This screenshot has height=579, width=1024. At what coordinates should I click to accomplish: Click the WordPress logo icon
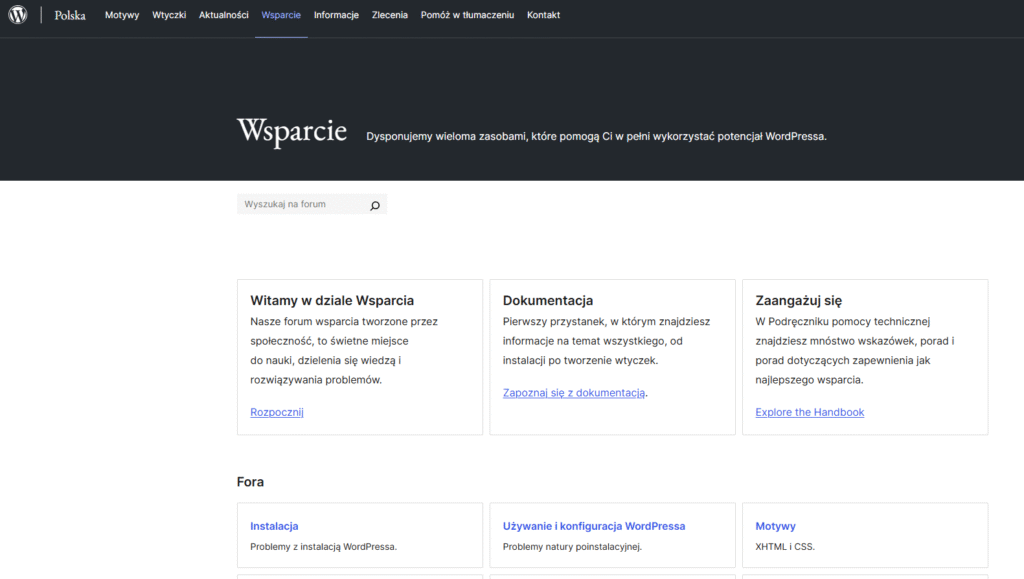pos(18,14)
